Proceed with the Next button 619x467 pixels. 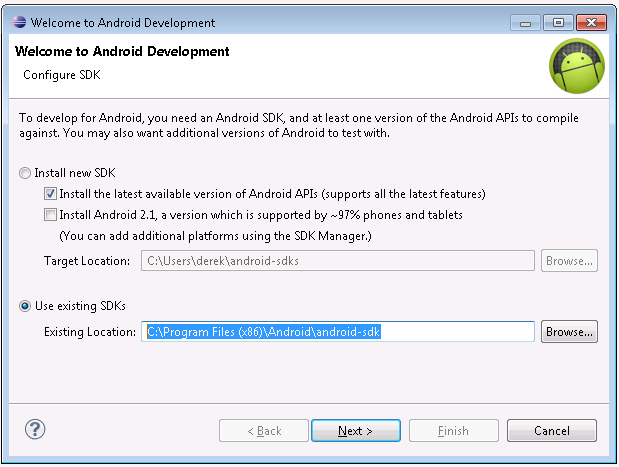coord(356,430)
